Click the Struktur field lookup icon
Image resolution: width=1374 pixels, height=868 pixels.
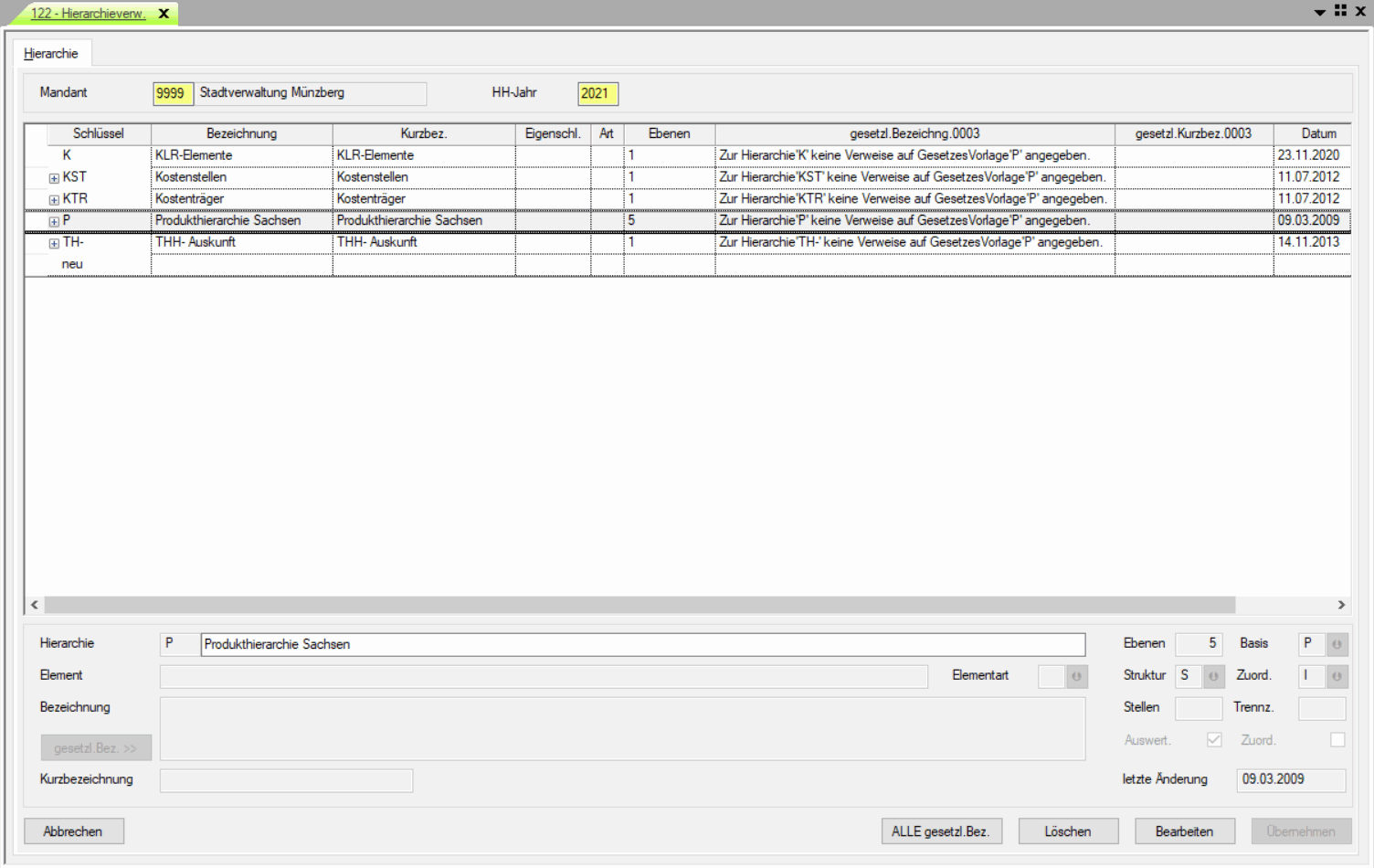[x=1213, y=676]
